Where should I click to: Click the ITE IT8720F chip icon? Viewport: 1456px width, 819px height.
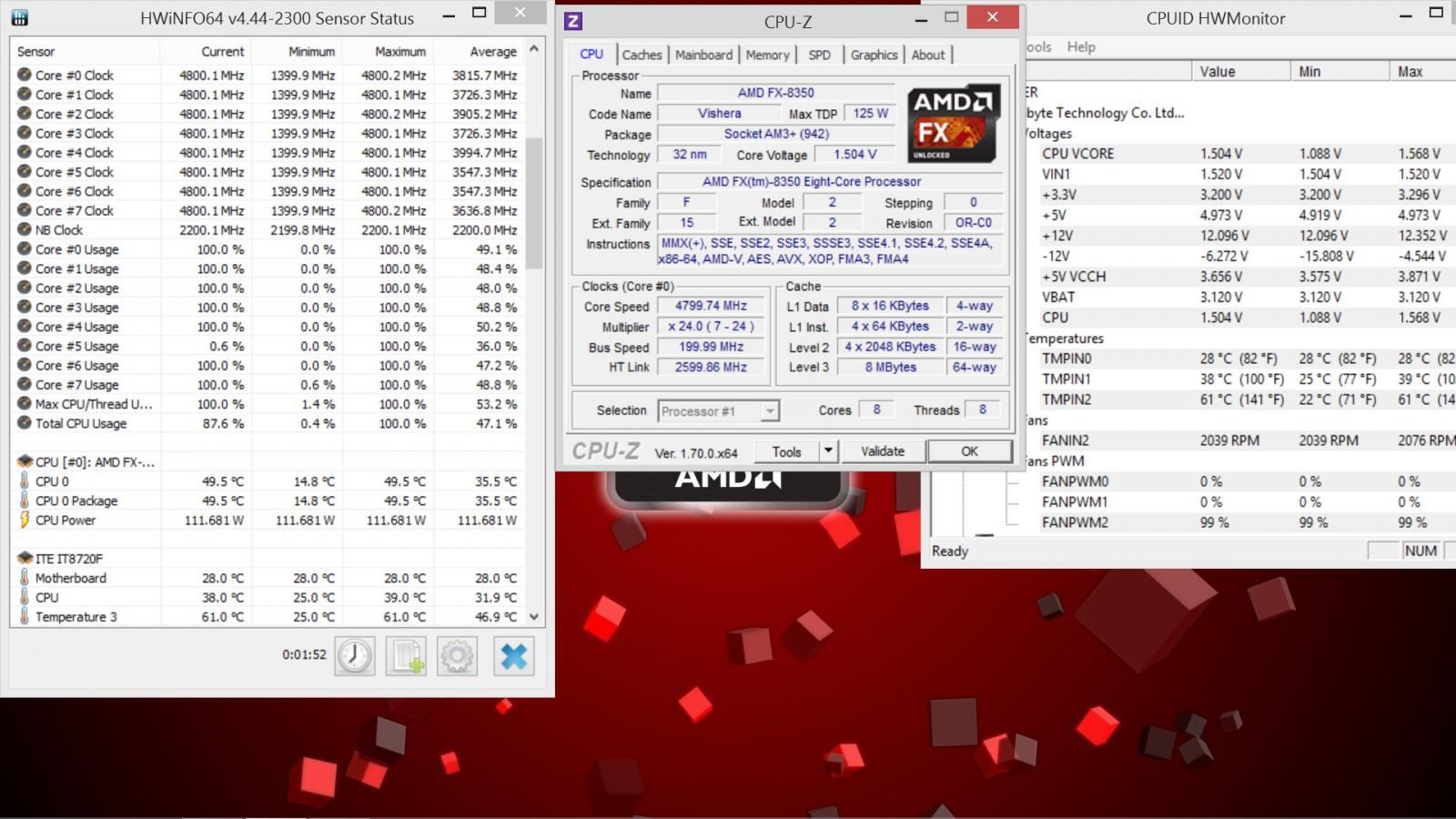click(25, 558)
